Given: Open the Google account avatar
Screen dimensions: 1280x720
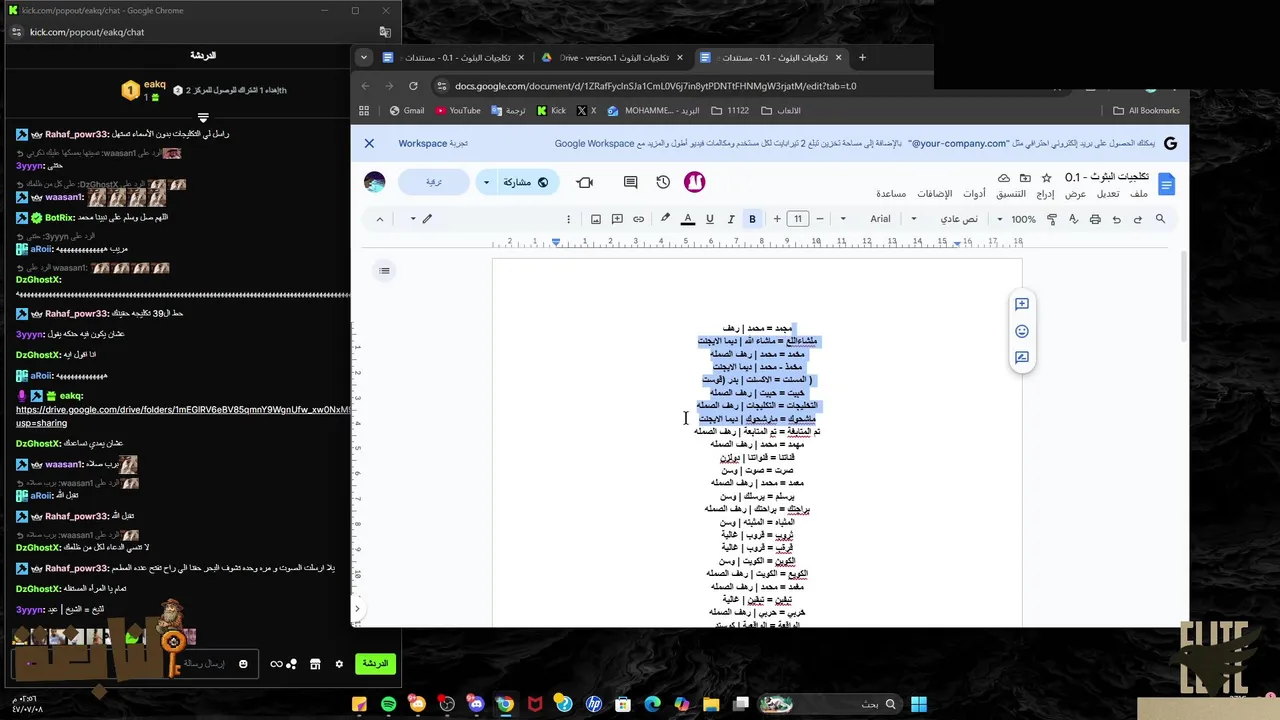Looking at the screenshot, I should tap(375, 182).
